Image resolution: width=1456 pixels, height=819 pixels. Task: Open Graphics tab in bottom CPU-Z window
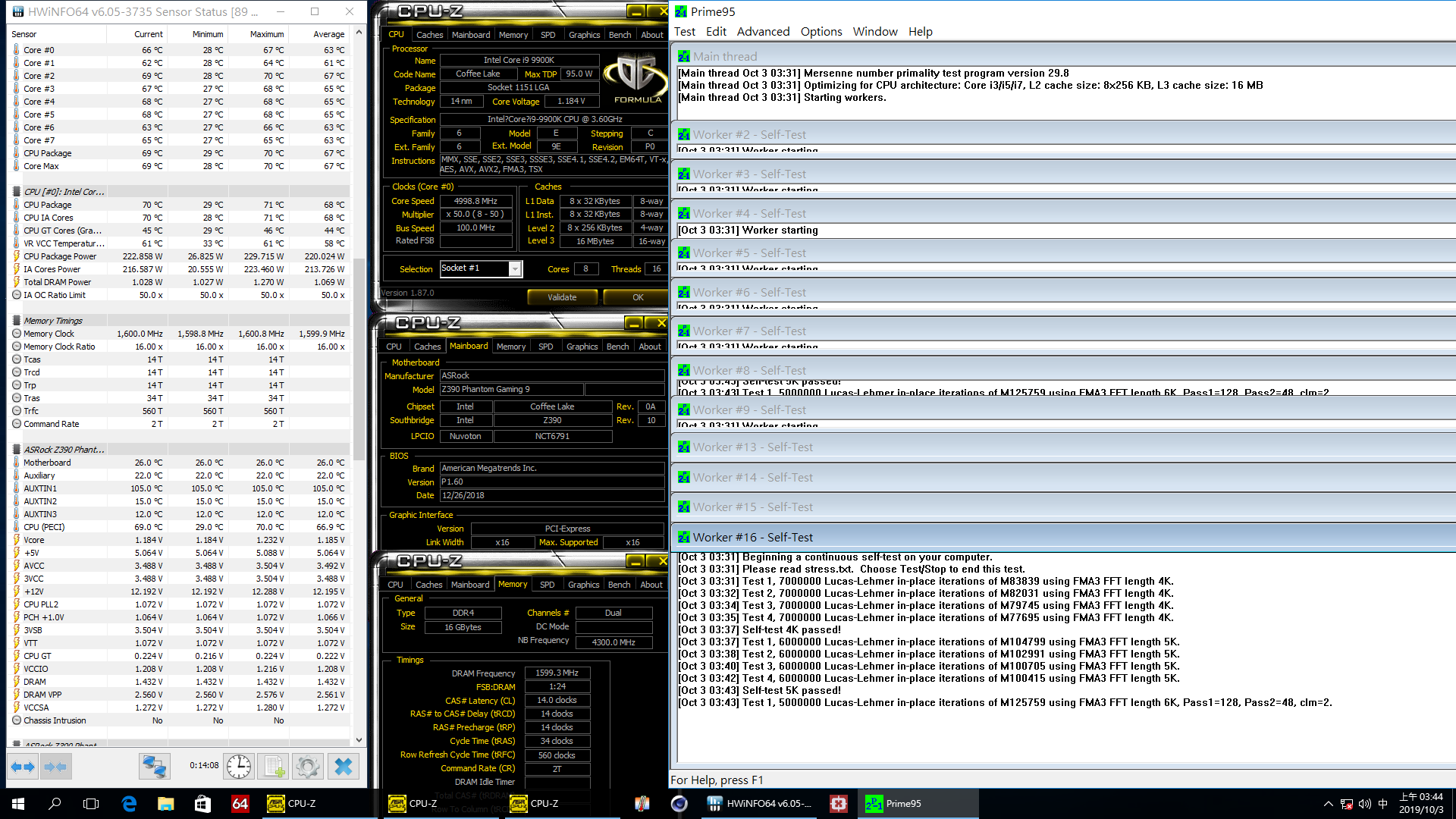click(x=583, y=585)
